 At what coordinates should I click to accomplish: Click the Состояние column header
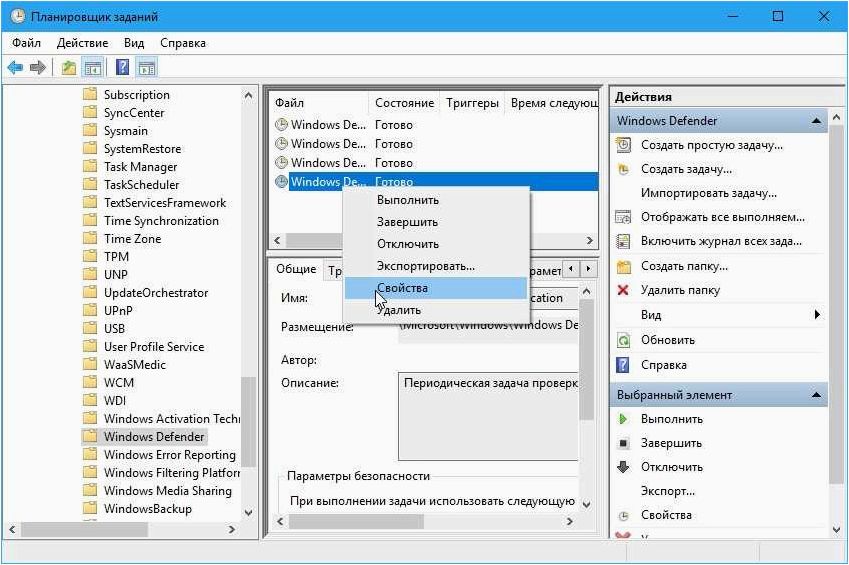[404, 103]
